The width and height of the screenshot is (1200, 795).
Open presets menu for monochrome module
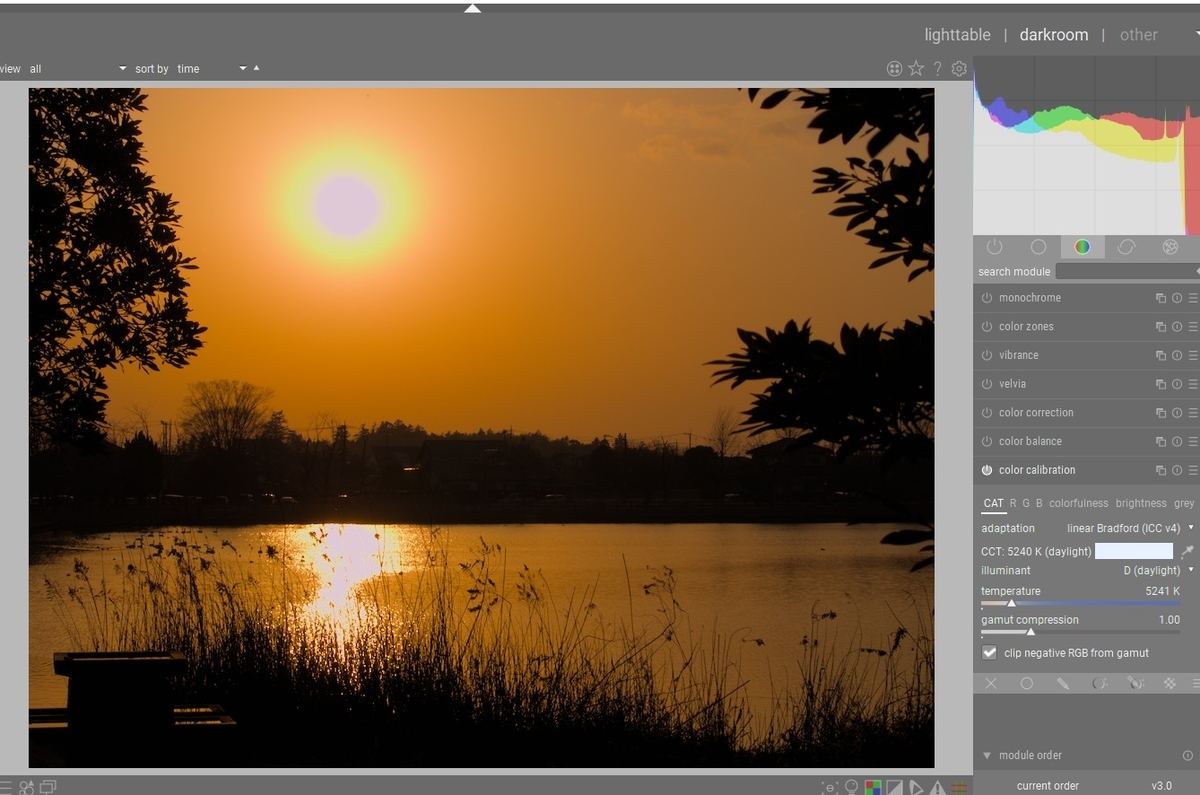[x=1193, y=298]
